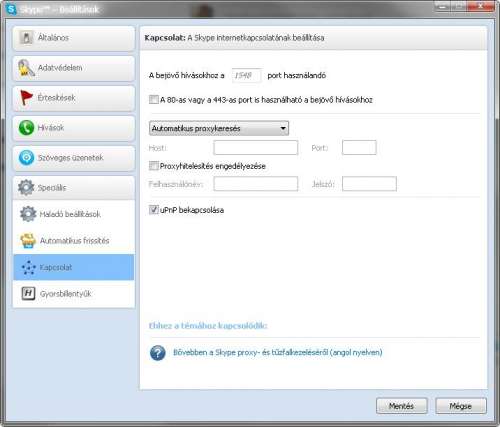Select Automatikus frissítés submenu item
This screenshot has width=500, height=427.
coord(74,241)
